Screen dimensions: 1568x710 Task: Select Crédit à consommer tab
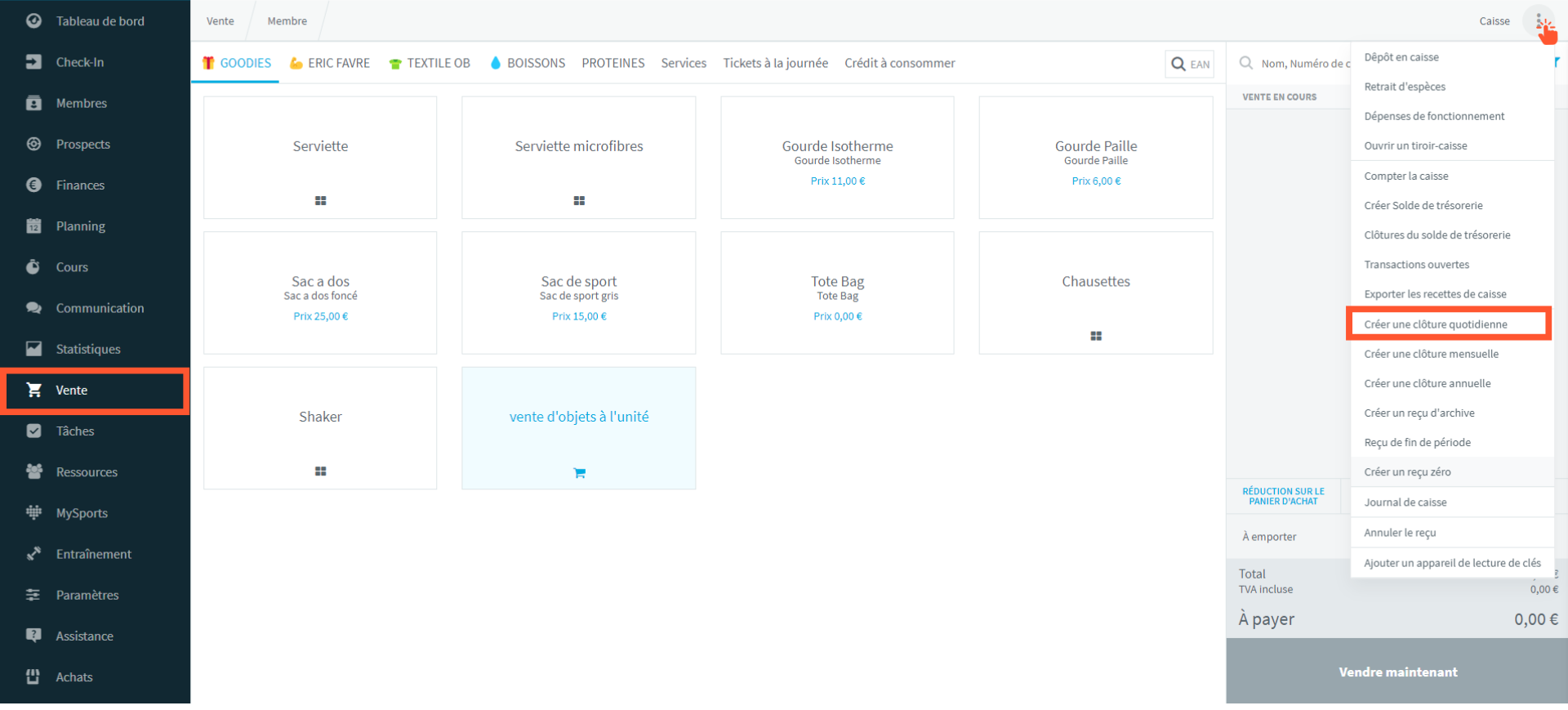[899, 63]
